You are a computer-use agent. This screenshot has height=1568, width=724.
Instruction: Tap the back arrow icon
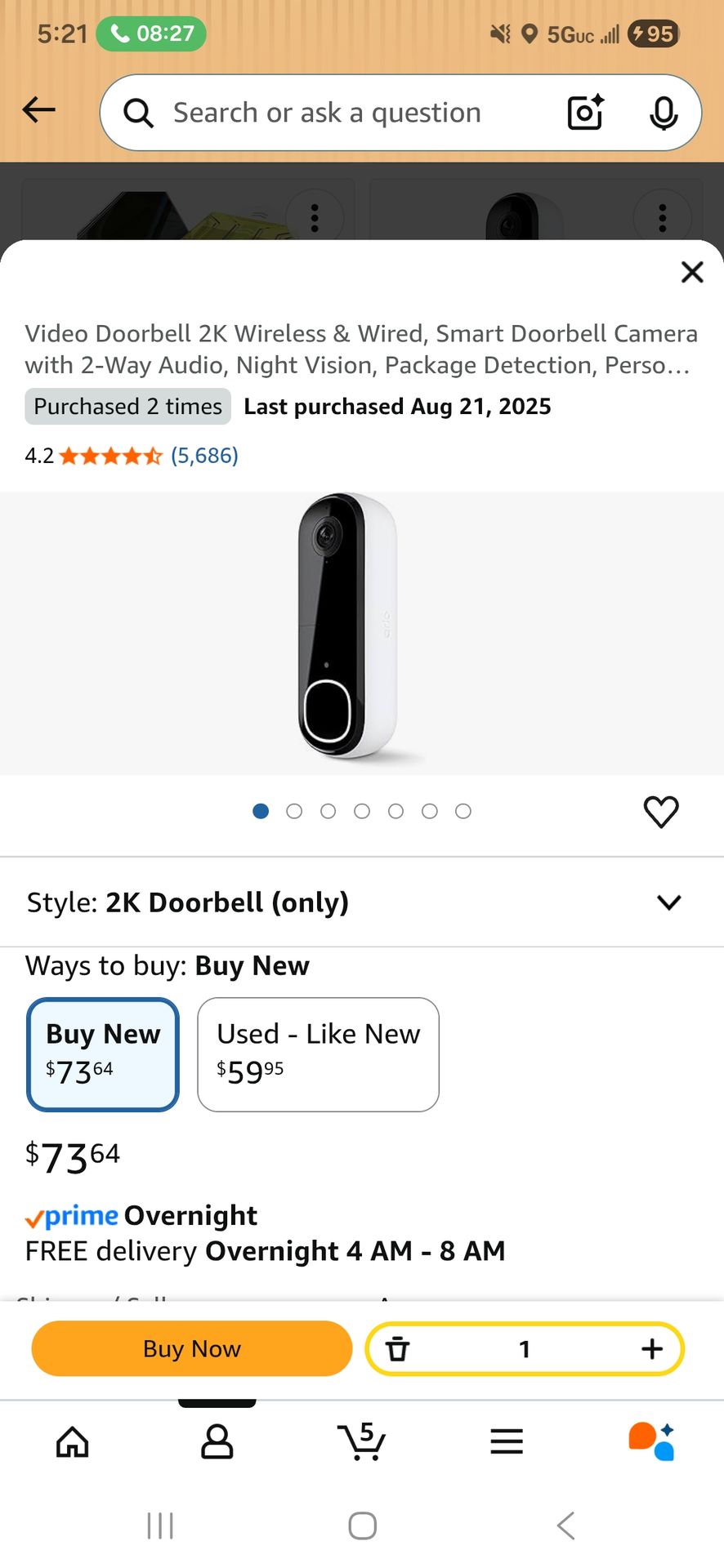[x=39, y=110]
